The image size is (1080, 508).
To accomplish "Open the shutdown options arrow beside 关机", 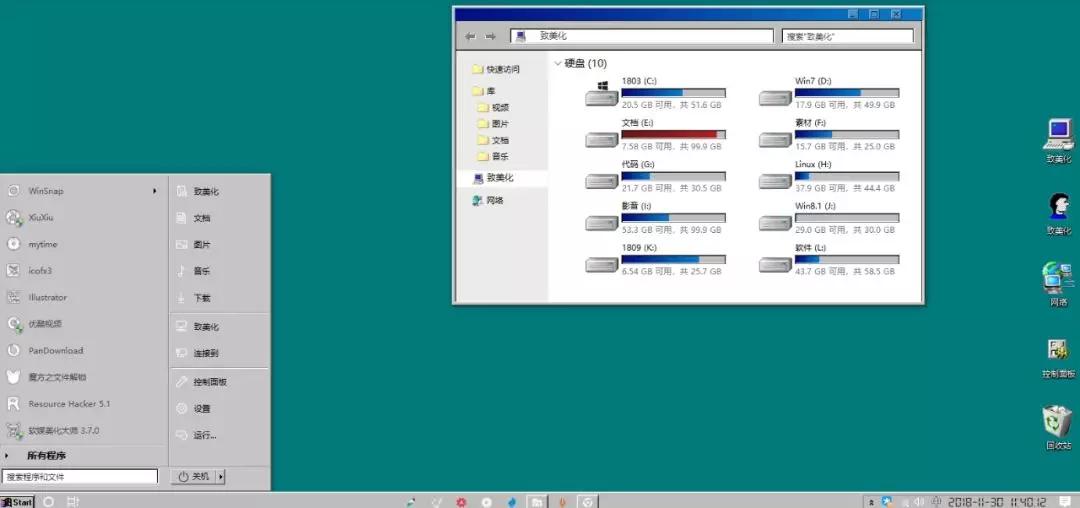I will coord(221,477).
